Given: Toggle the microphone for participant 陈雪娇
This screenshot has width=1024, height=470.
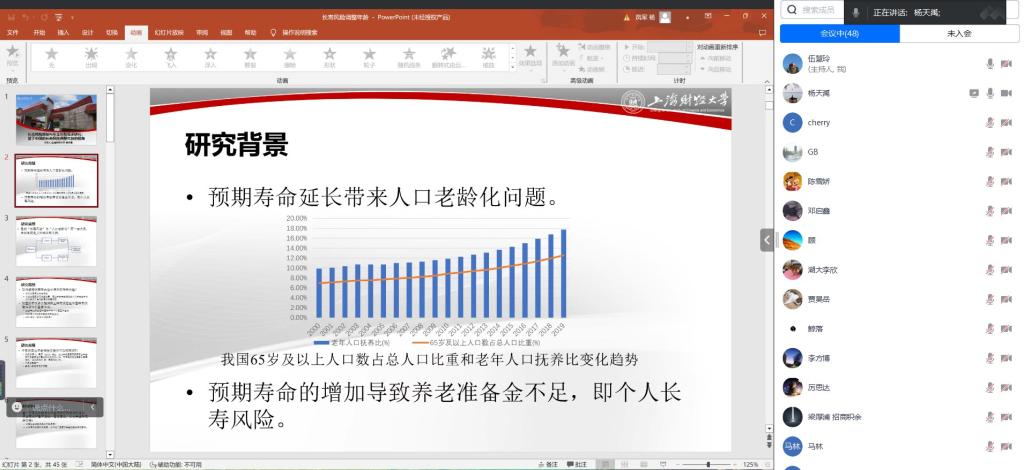Looking at the screenshot, I should (x=990, y=181).
